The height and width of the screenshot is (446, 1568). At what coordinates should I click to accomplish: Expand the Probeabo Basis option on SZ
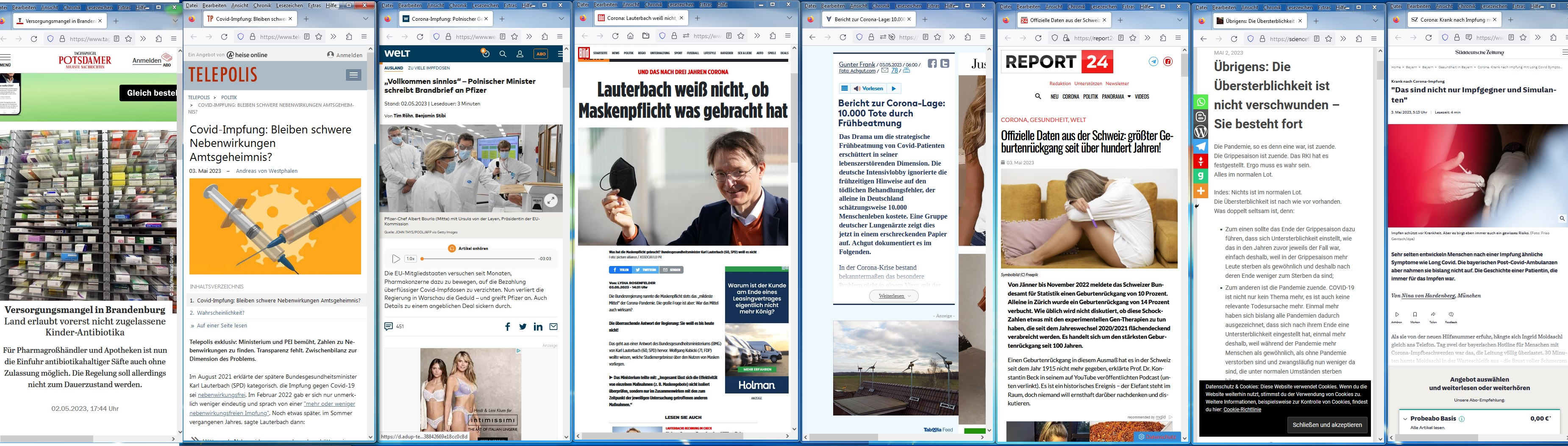click(1405, 418)
